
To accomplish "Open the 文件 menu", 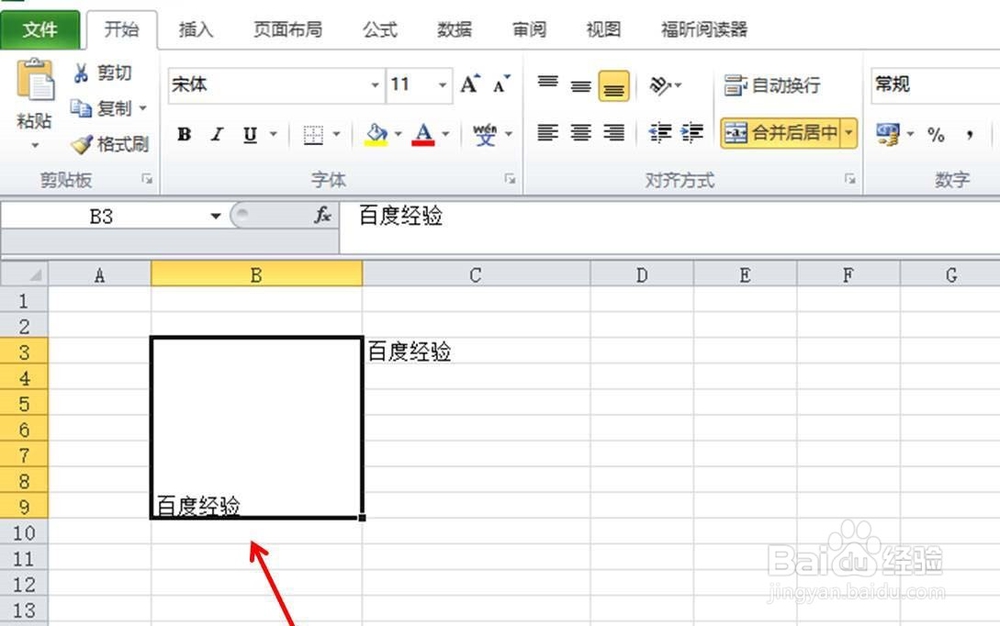I will pos(40,30).
